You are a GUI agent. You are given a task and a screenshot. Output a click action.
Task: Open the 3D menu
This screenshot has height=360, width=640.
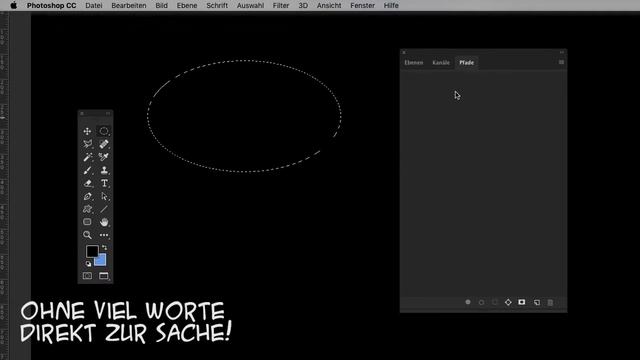pos(303,6)
